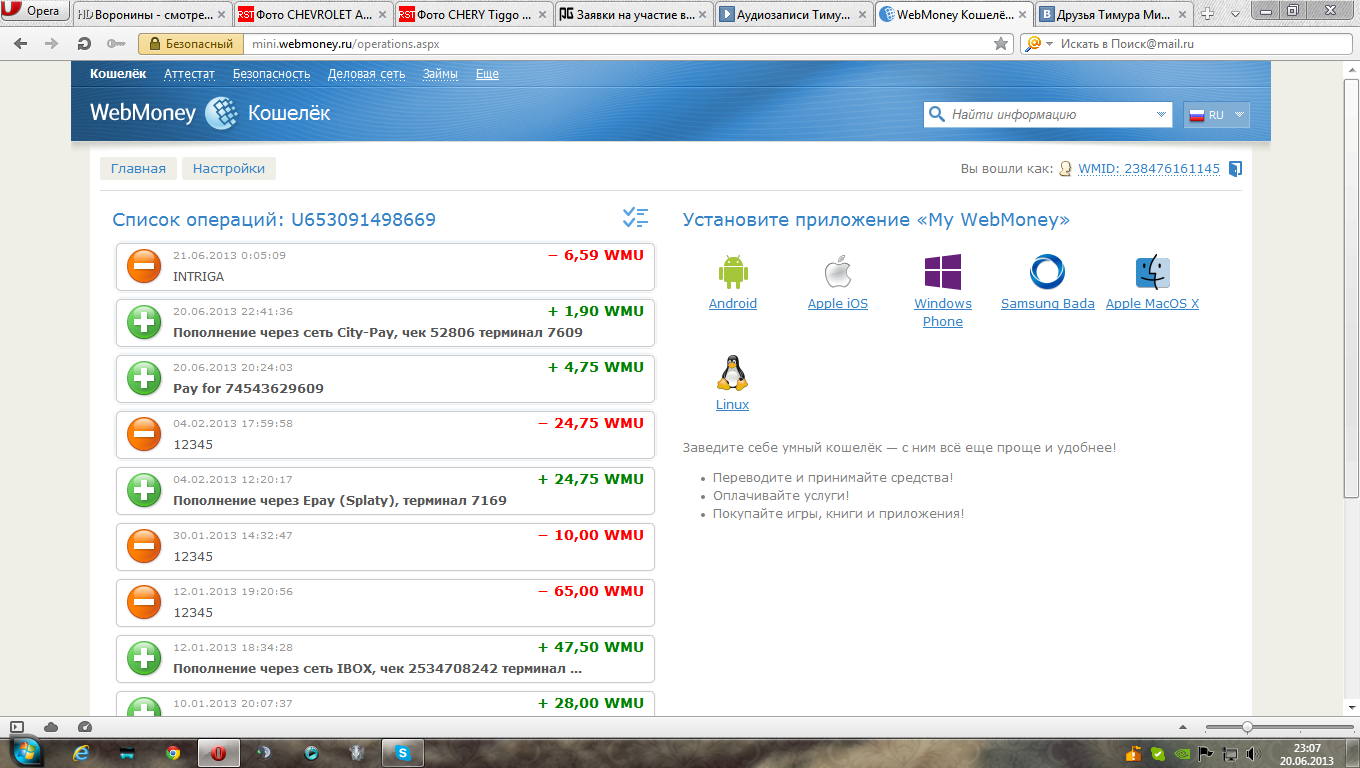Click the Настройки button
The image size is (1360, 768).
click(229, 169)
